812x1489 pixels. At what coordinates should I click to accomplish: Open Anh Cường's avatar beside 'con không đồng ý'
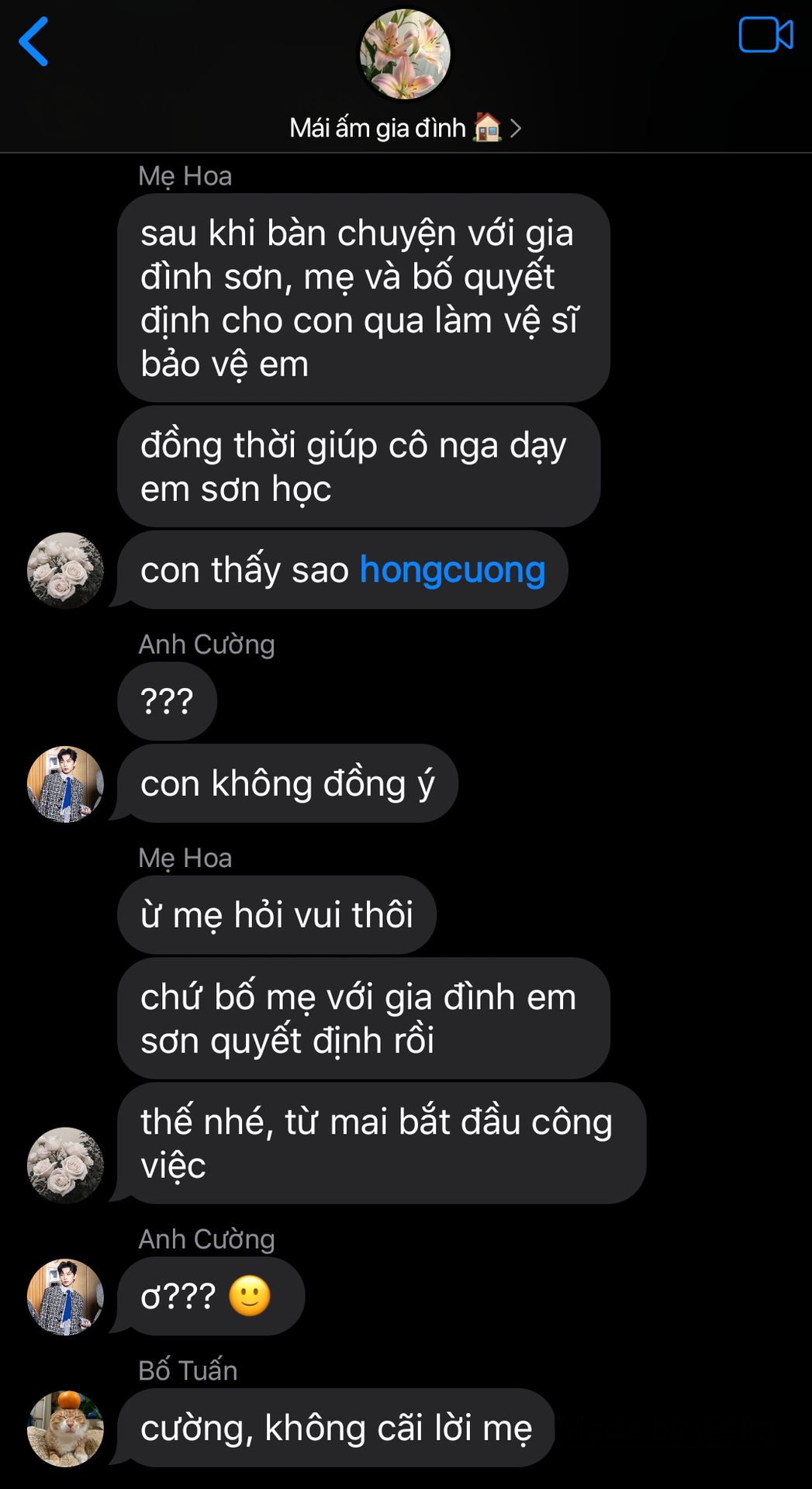(65, 784)
